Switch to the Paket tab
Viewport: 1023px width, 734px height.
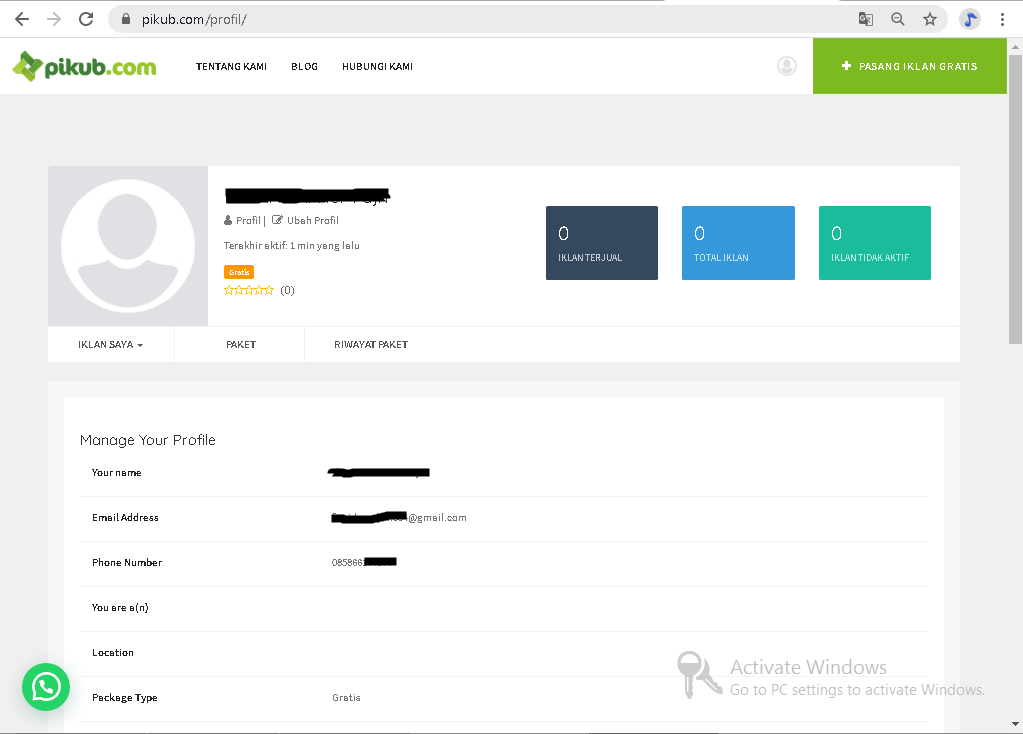(x=241, y=345)
